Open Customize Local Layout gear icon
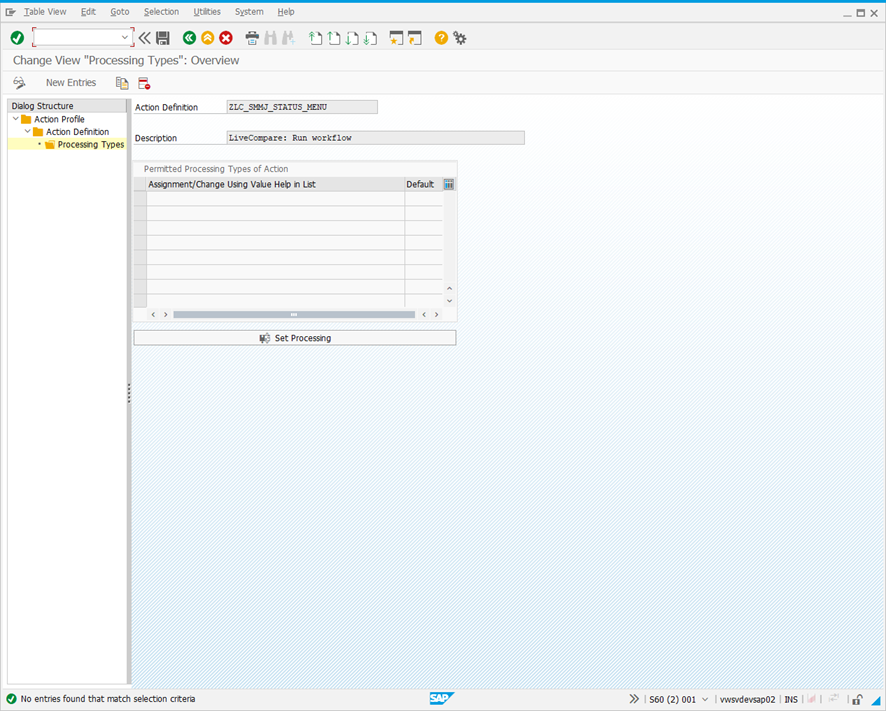 [460, 38]
